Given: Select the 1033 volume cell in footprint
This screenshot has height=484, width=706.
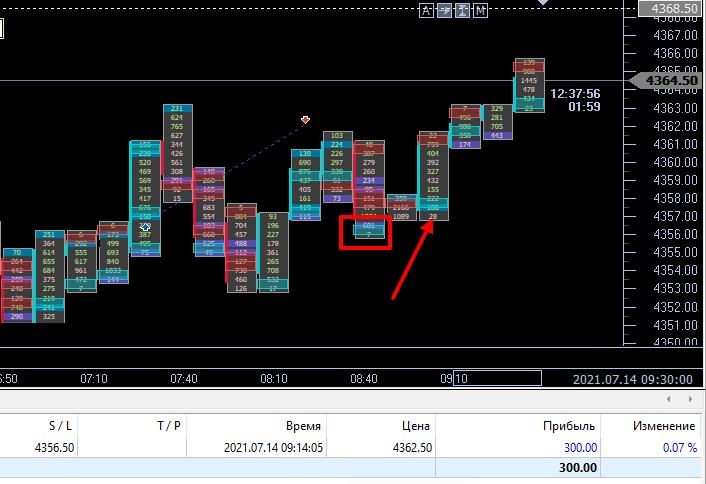Looking at the screenshot, I should pyautogui.click(x=113, y=271).
